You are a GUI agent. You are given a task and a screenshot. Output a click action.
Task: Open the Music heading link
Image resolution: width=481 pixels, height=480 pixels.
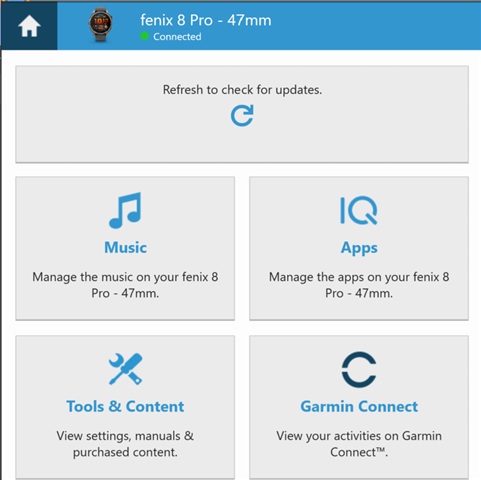point(125,248)
